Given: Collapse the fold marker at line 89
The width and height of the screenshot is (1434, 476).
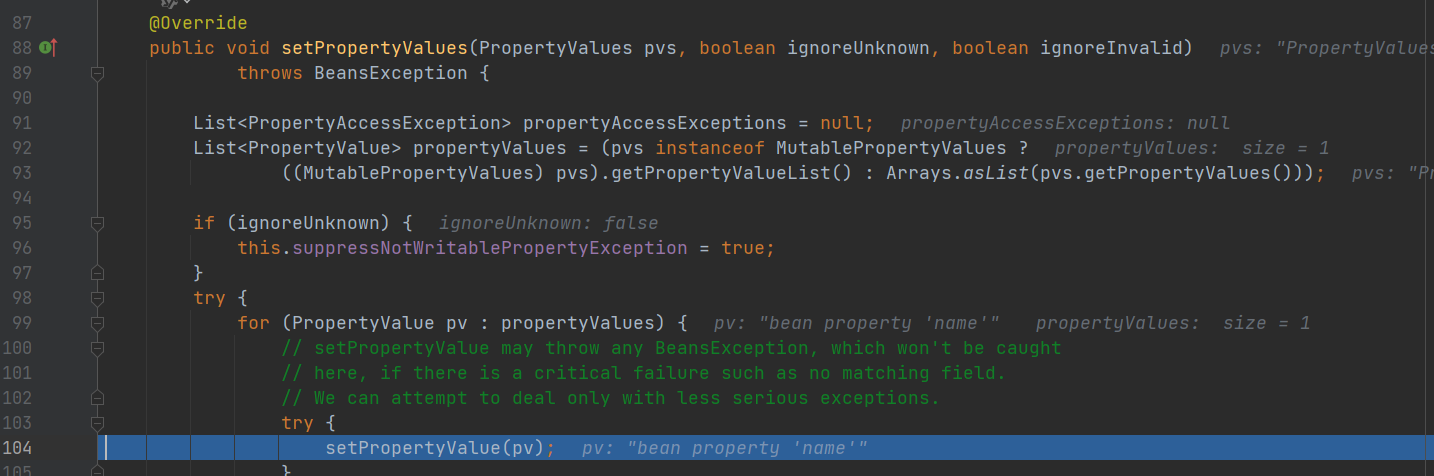Looking at the screenshot, I should tap(97, 73).
